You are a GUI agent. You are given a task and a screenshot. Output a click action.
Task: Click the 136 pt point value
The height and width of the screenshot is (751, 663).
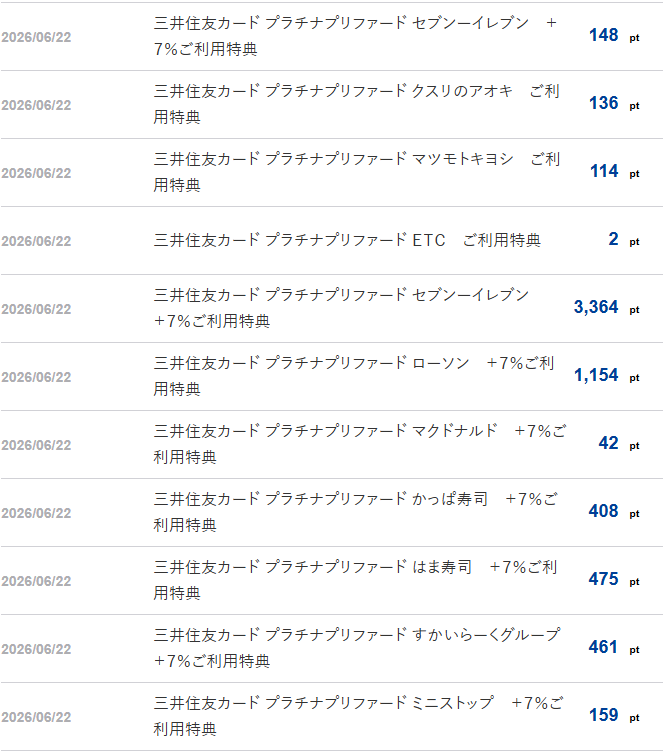[614, 103]
